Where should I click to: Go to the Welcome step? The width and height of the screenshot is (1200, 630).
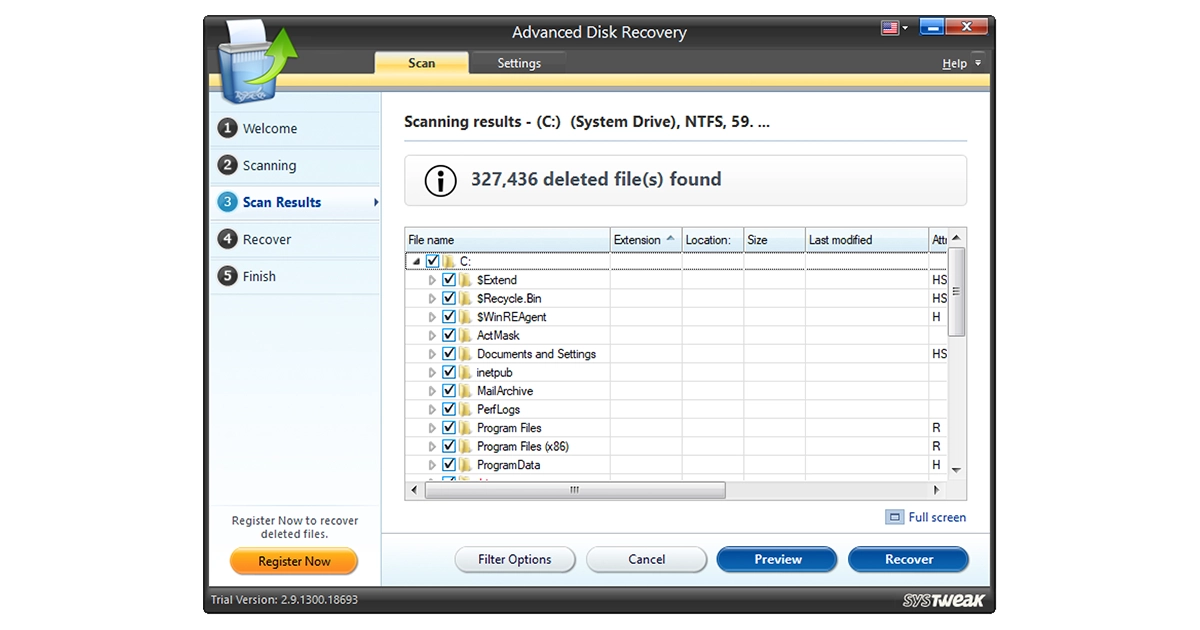pyautogui.click(x=295, y=128)
